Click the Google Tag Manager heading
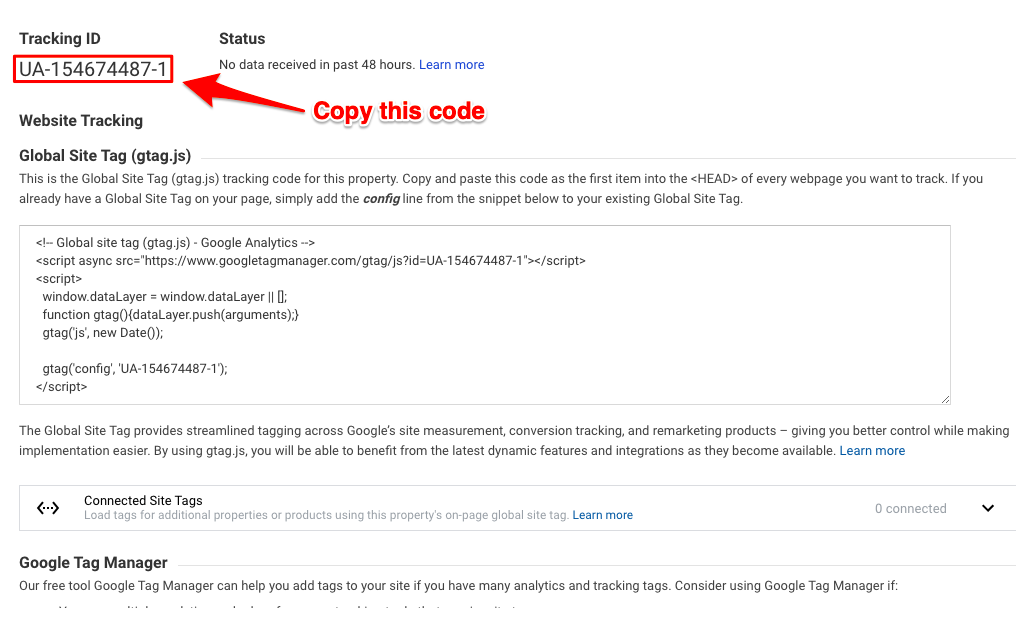The width and height of the screenshot is (1016, 618). [x=93, y=562]
